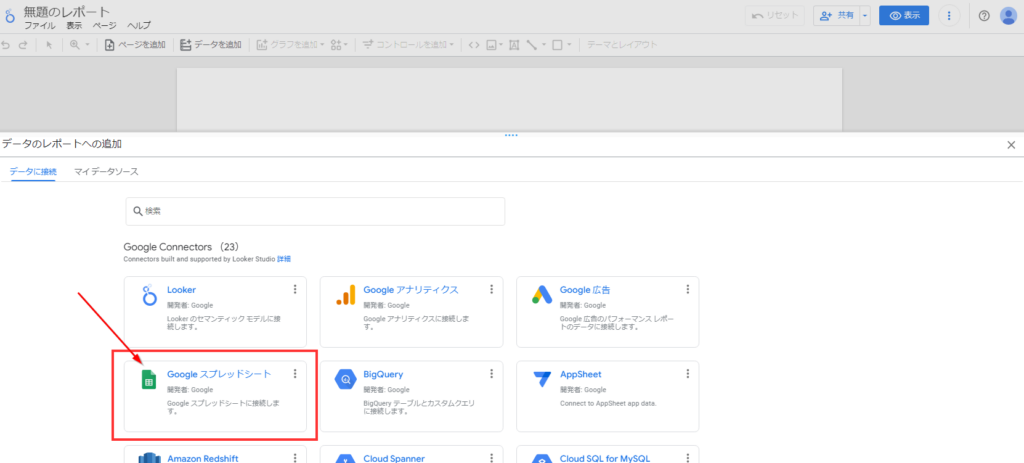Click the Looker connector logo icon

point(150,296)
